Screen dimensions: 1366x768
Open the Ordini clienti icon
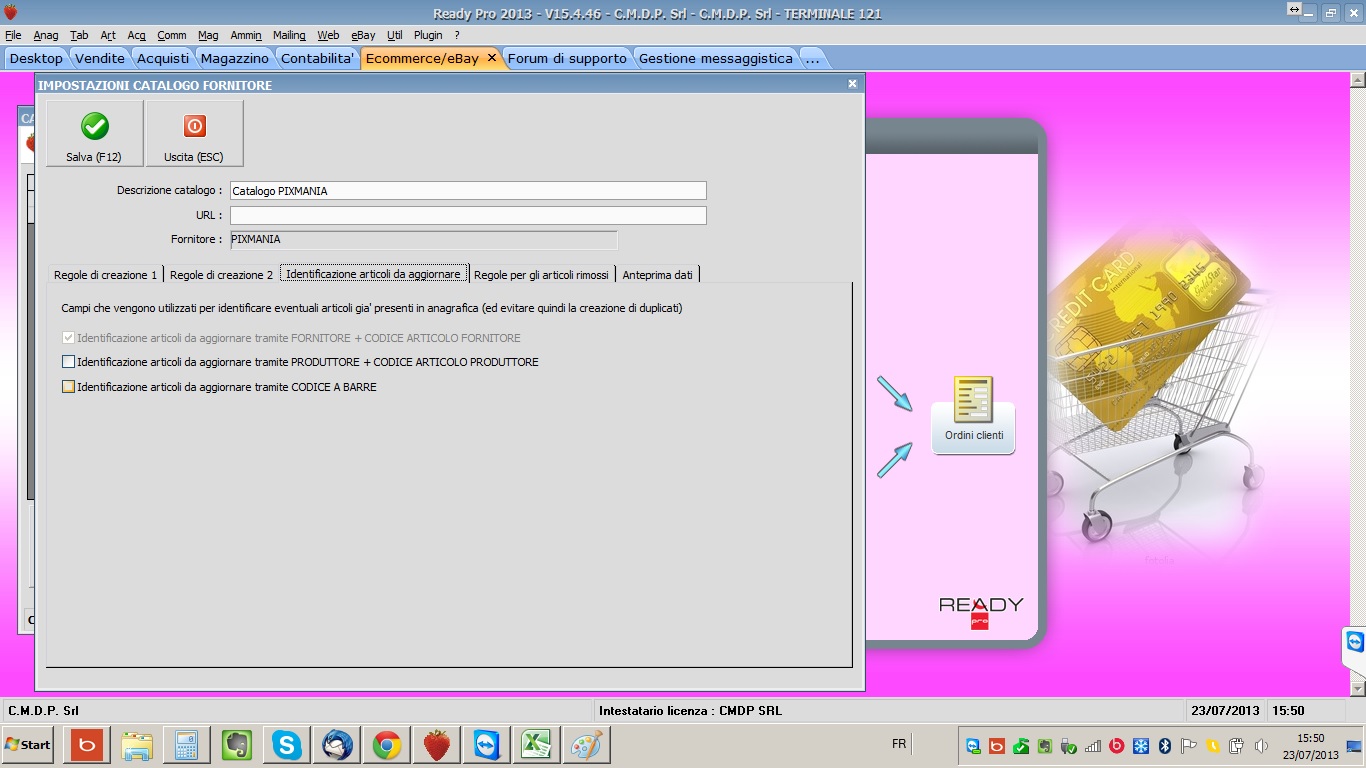tap(974, 415)
